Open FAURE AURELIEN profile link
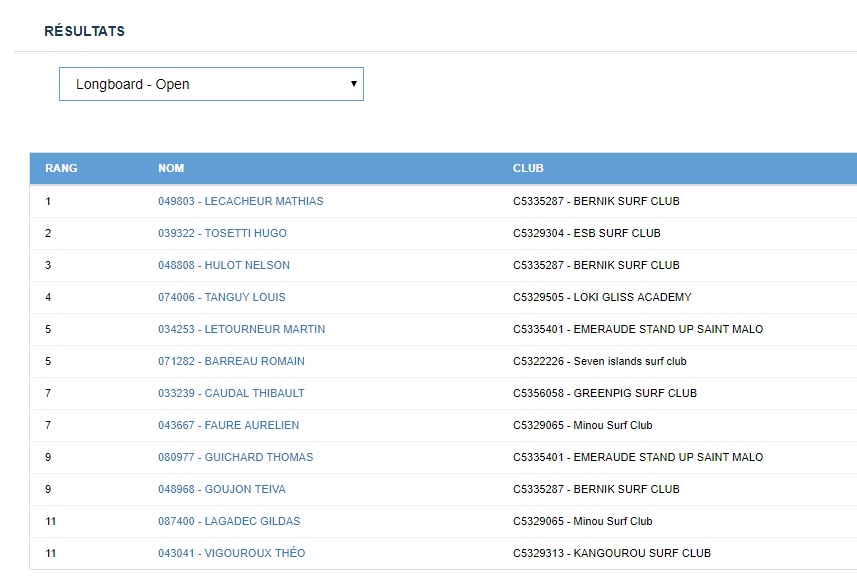The image size is (857, 586). [x=228, y=425]
